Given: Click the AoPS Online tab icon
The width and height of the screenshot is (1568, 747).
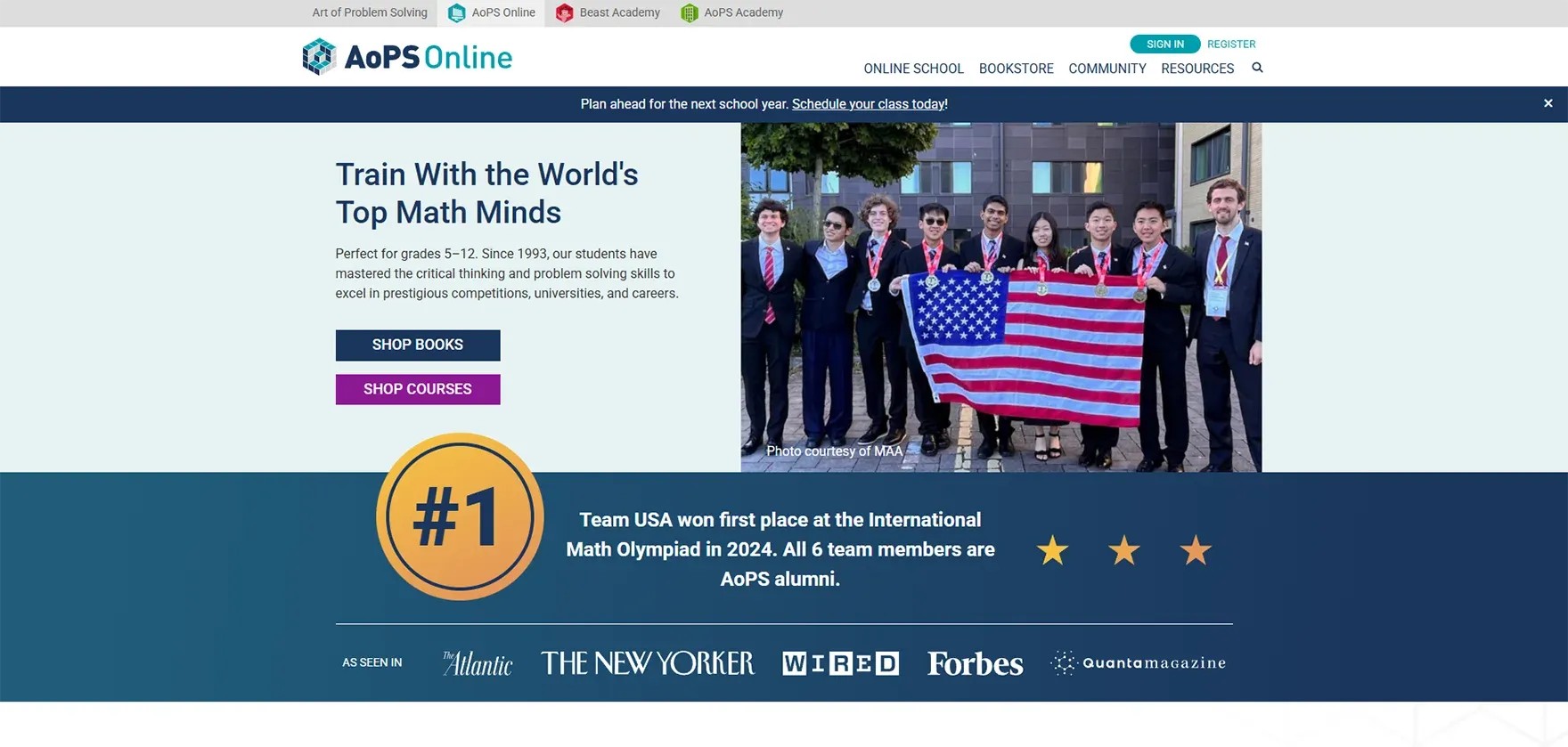Looking at the screenshot, I should [456, 12].
